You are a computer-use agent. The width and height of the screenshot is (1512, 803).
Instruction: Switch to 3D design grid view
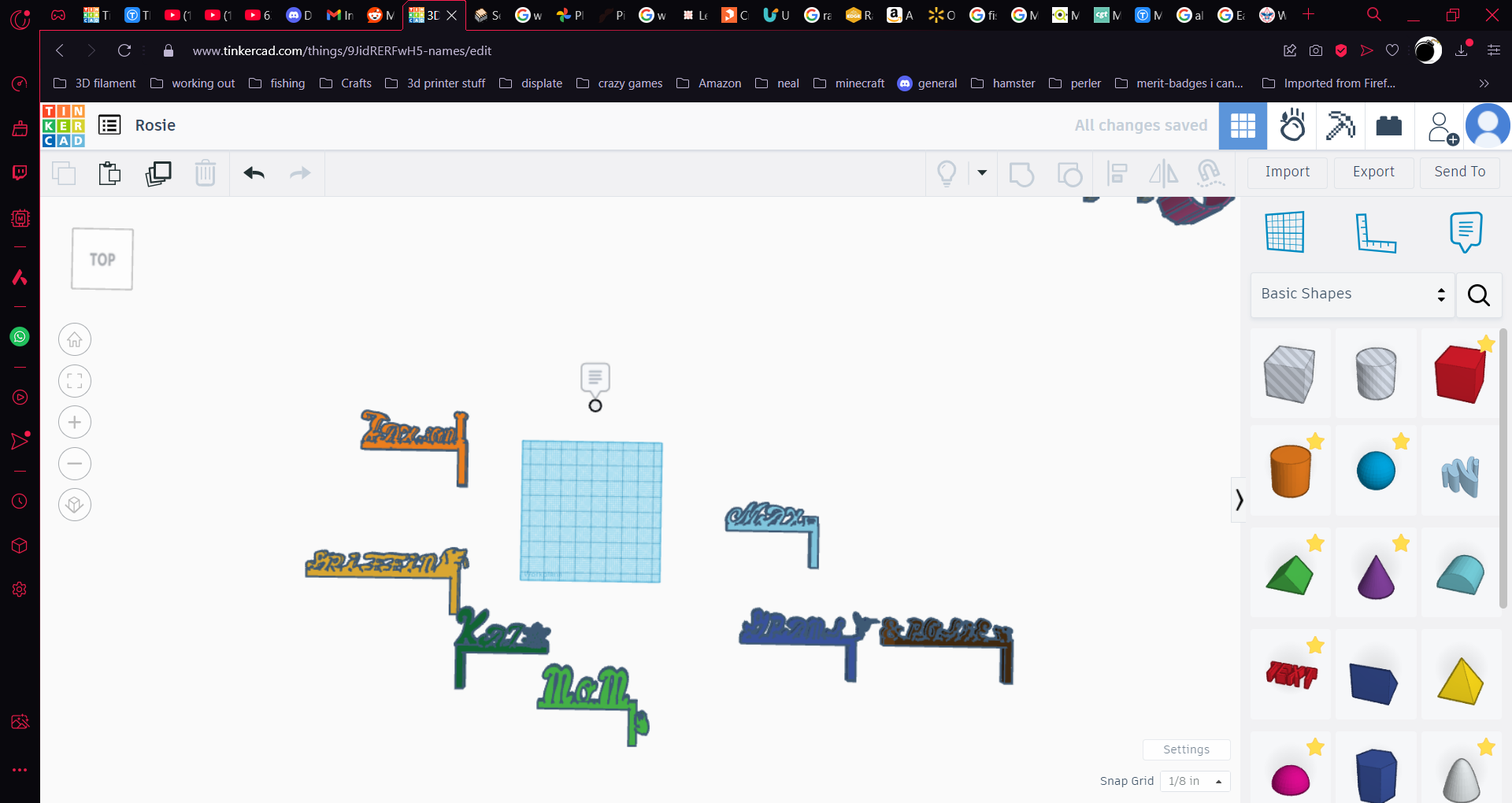pos(1243,126)
